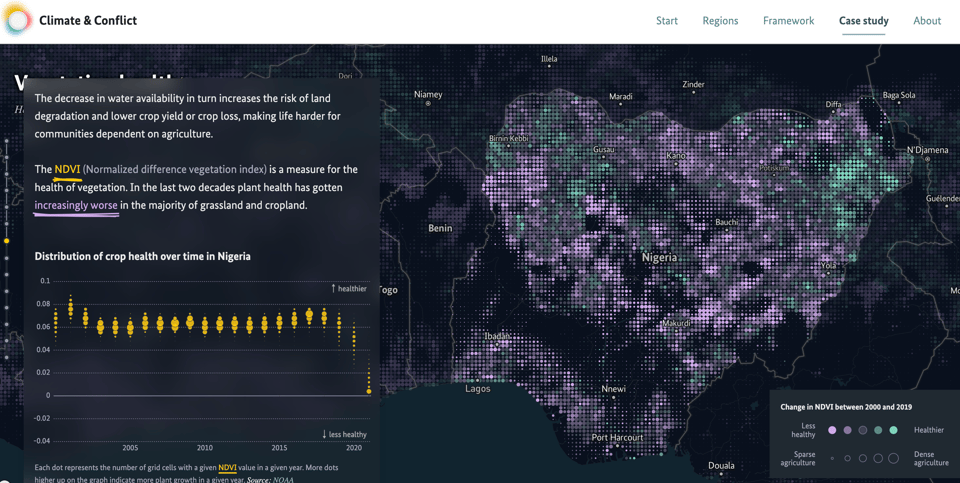
Task: Click the NDVI link in the chart footnote
Action: point(227,468)
